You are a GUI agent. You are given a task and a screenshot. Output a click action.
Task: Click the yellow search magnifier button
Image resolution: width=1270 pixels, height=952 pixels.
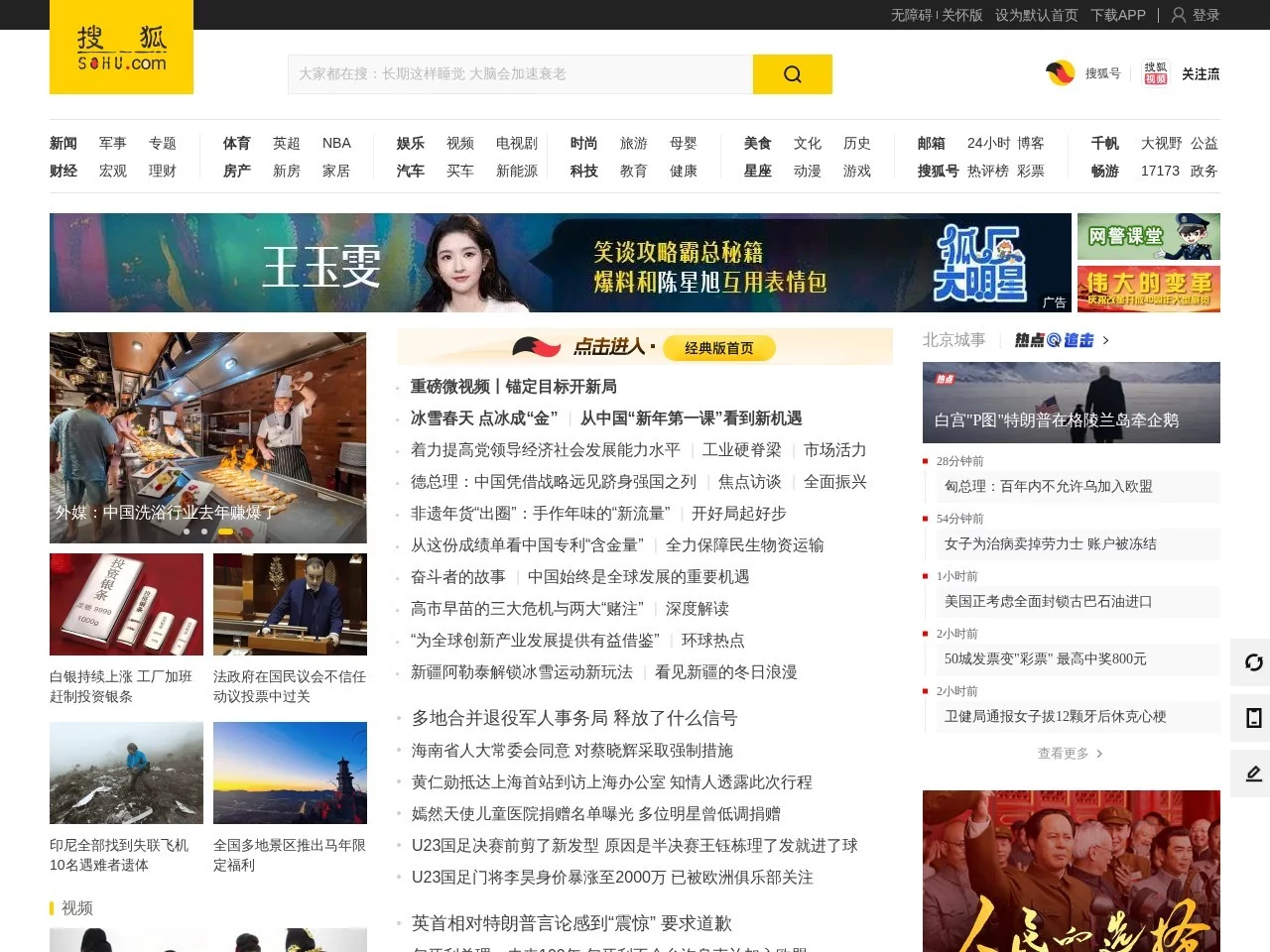pyautogui.click(x=792, y=74)
